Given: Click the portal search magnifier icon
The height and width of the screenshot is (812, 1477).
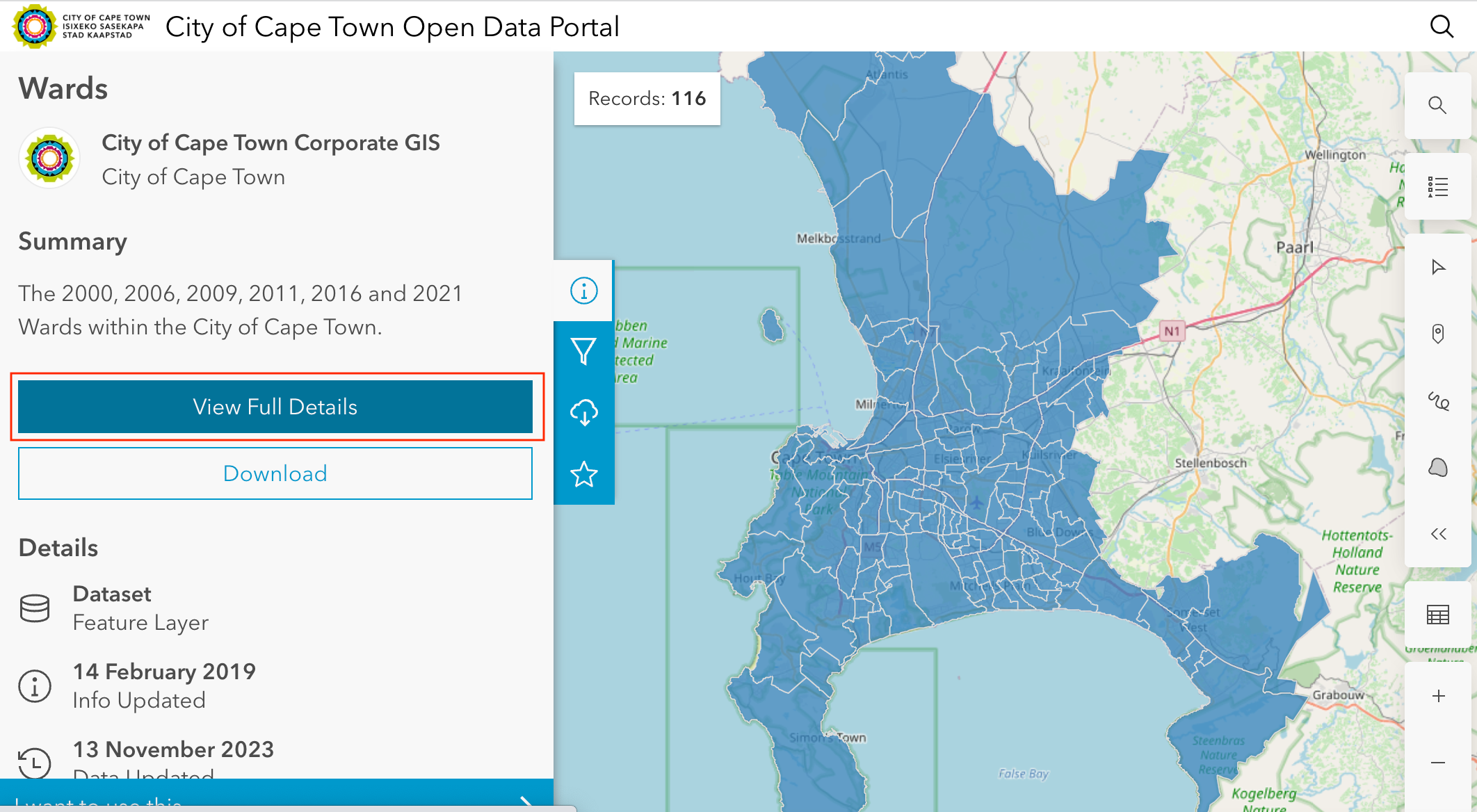Looking at the screenshot, I should pos(1442,26).
